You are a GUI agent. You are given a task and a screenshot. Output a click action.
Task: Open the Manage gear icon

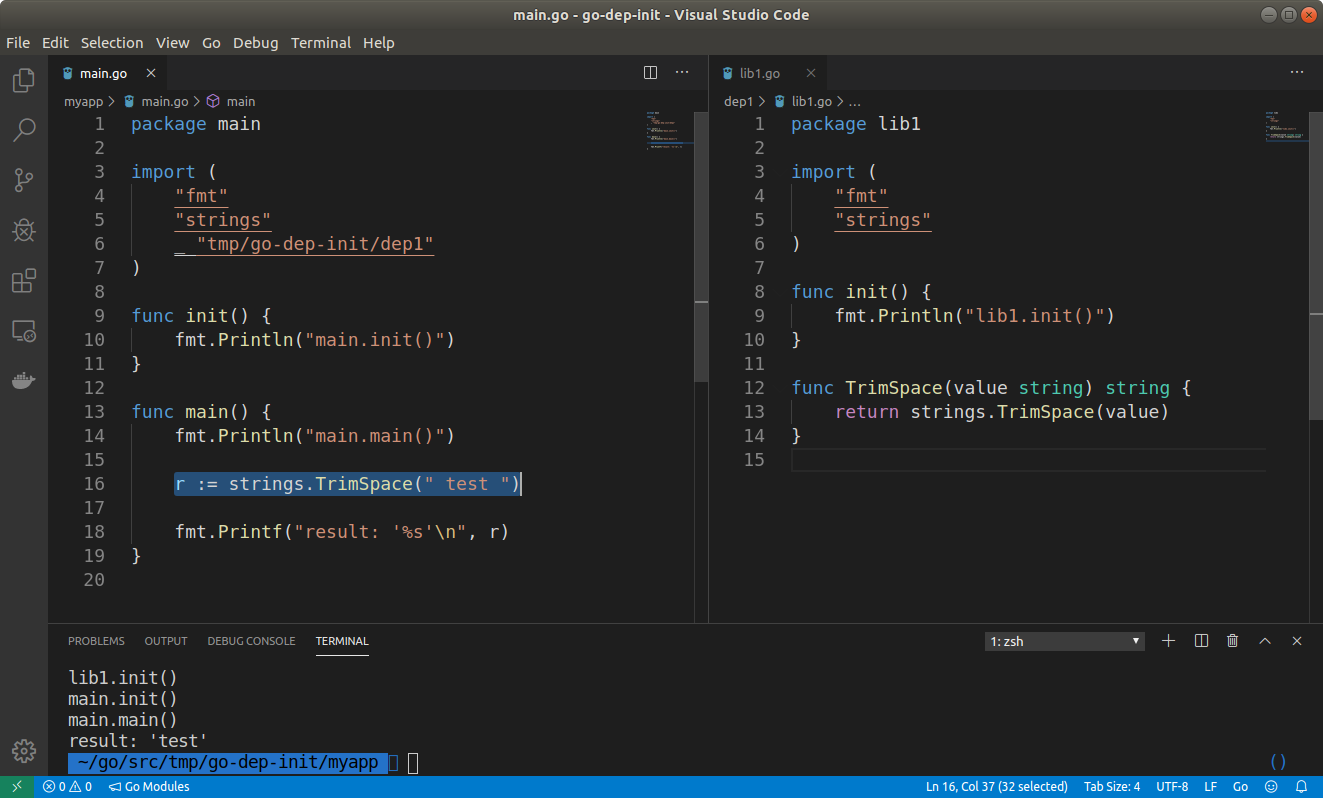coord(24,750)
